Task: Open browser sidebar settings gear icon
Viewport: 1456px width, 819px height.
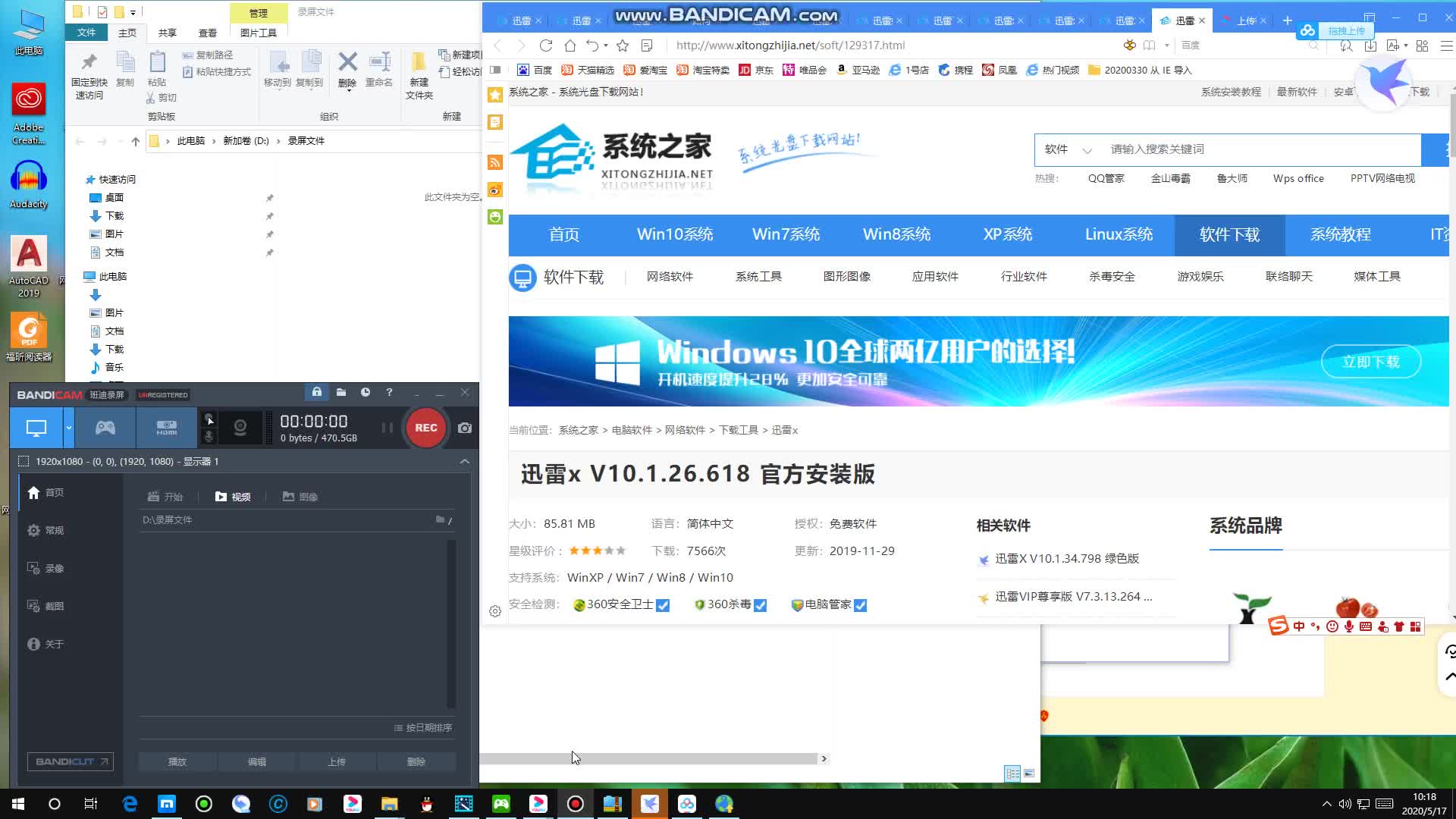Action: [x=495, y=611]
